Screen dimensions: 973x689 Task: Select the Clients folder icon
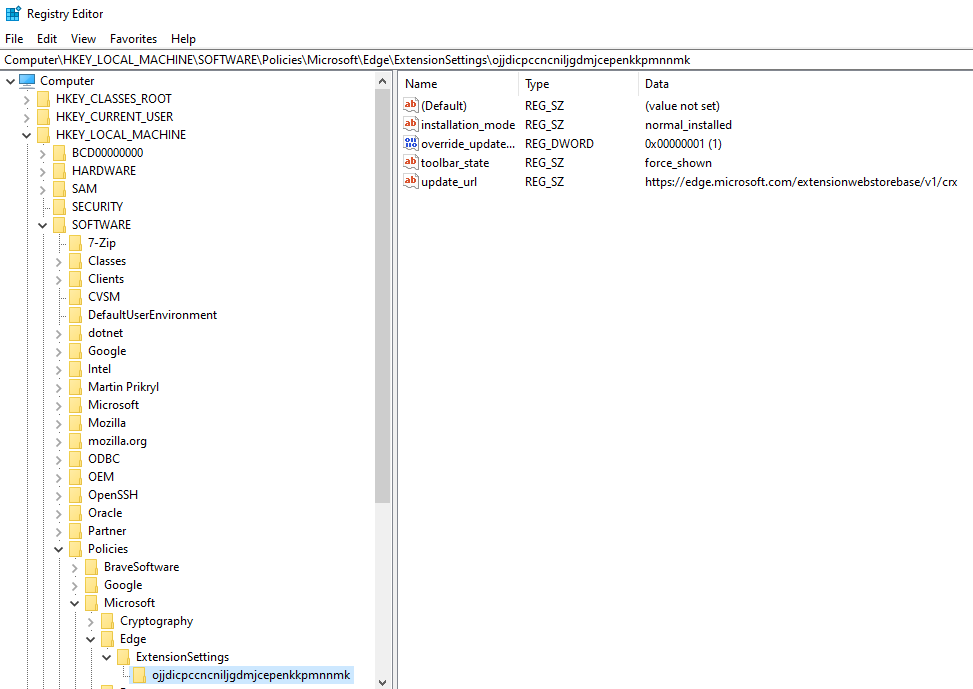[76, 279]
